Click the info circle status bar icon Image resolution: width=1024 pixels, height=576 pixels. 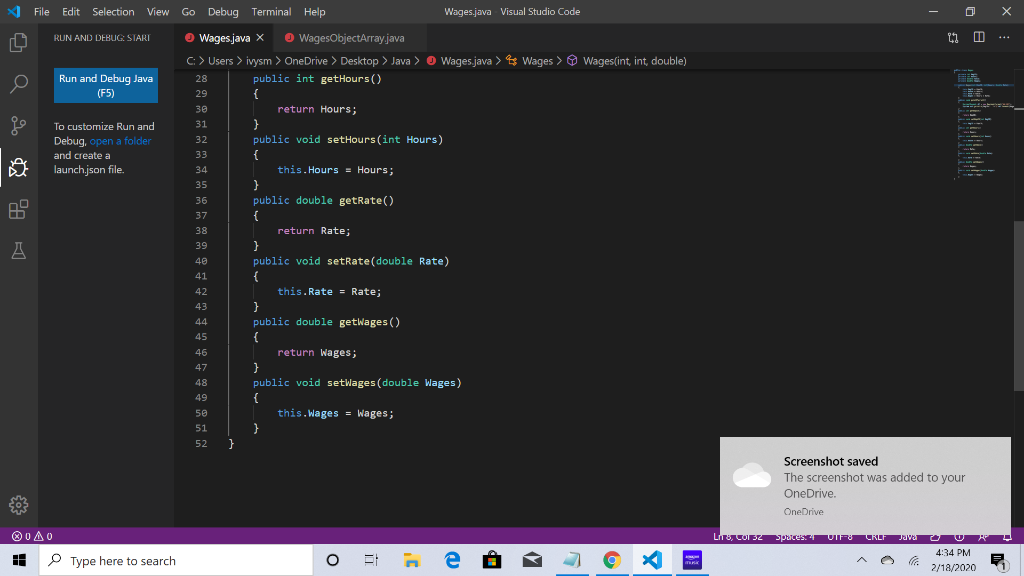(x=959, y=537)
